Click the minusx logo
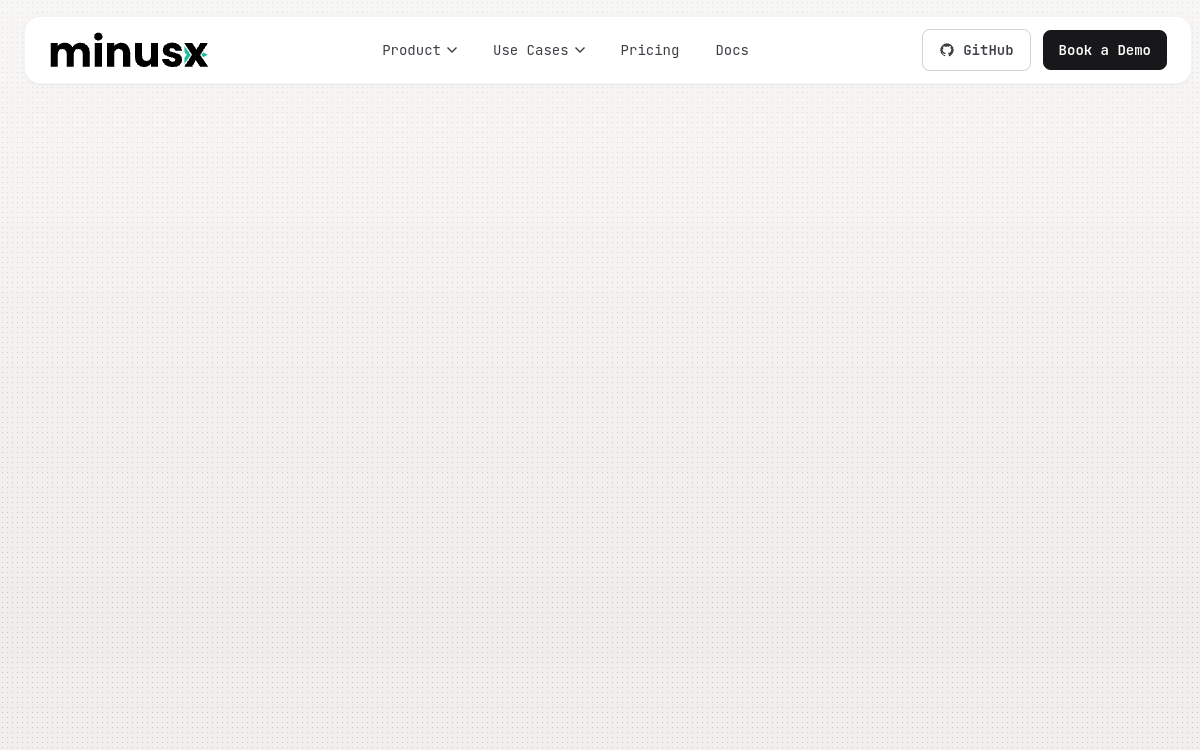1200x750 pixels. point(129,50)
